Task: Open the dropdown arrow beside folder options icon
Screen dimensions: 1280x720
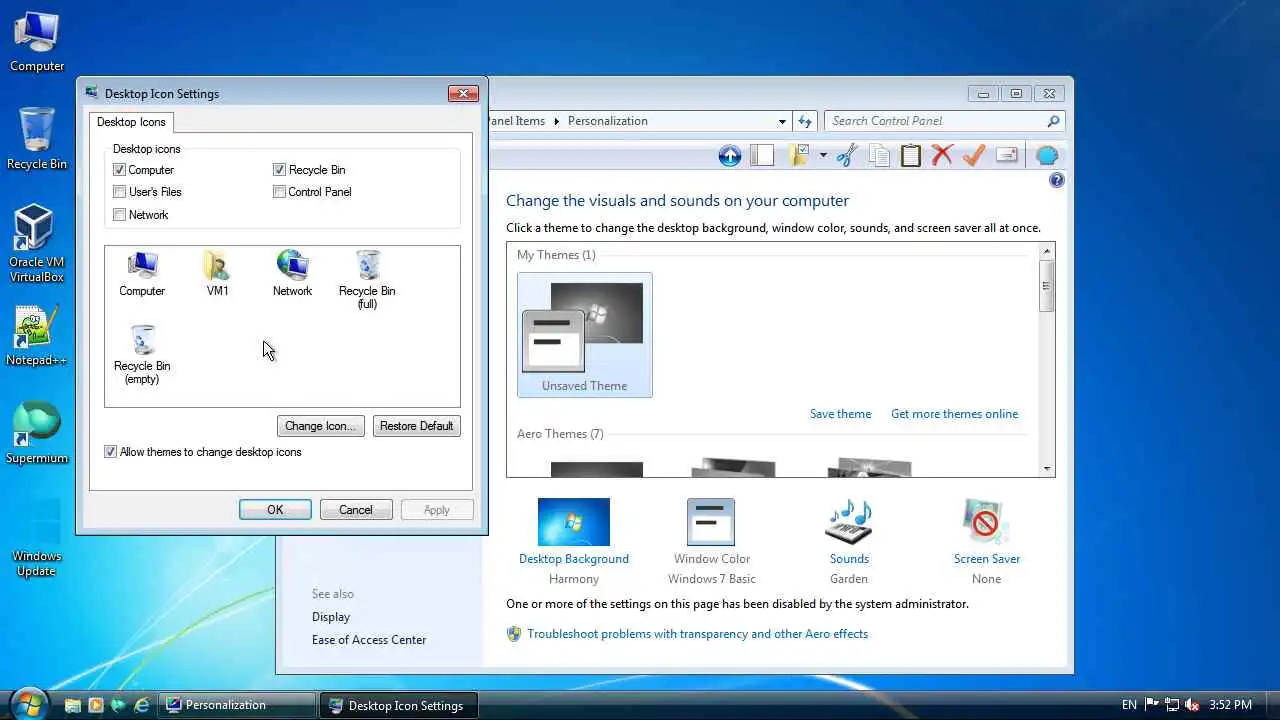Action: (x=823, y=155)
